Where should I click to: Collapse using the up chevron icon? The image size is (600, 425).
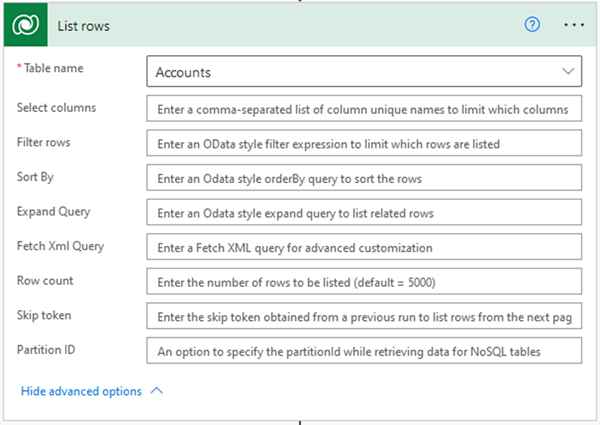[x=156, y=391]
